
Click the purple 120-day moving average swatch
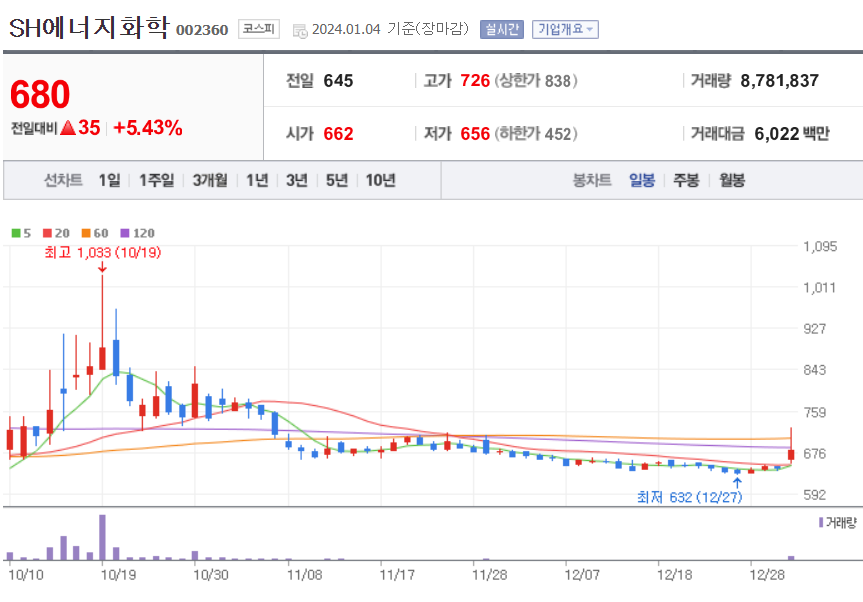(x=125, y=233)
